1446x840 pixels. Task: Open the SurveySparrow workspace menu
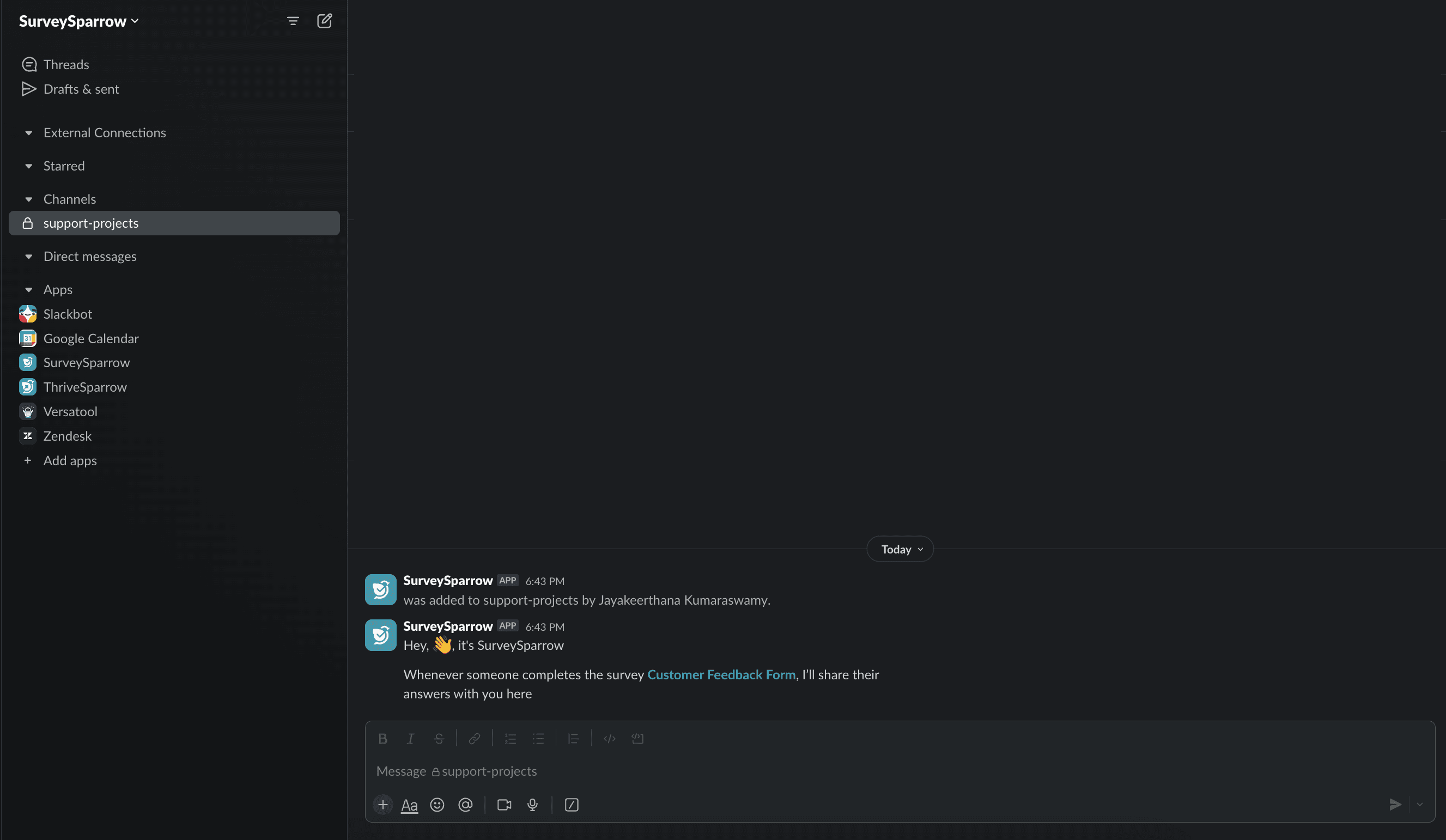tap(78, 21)
